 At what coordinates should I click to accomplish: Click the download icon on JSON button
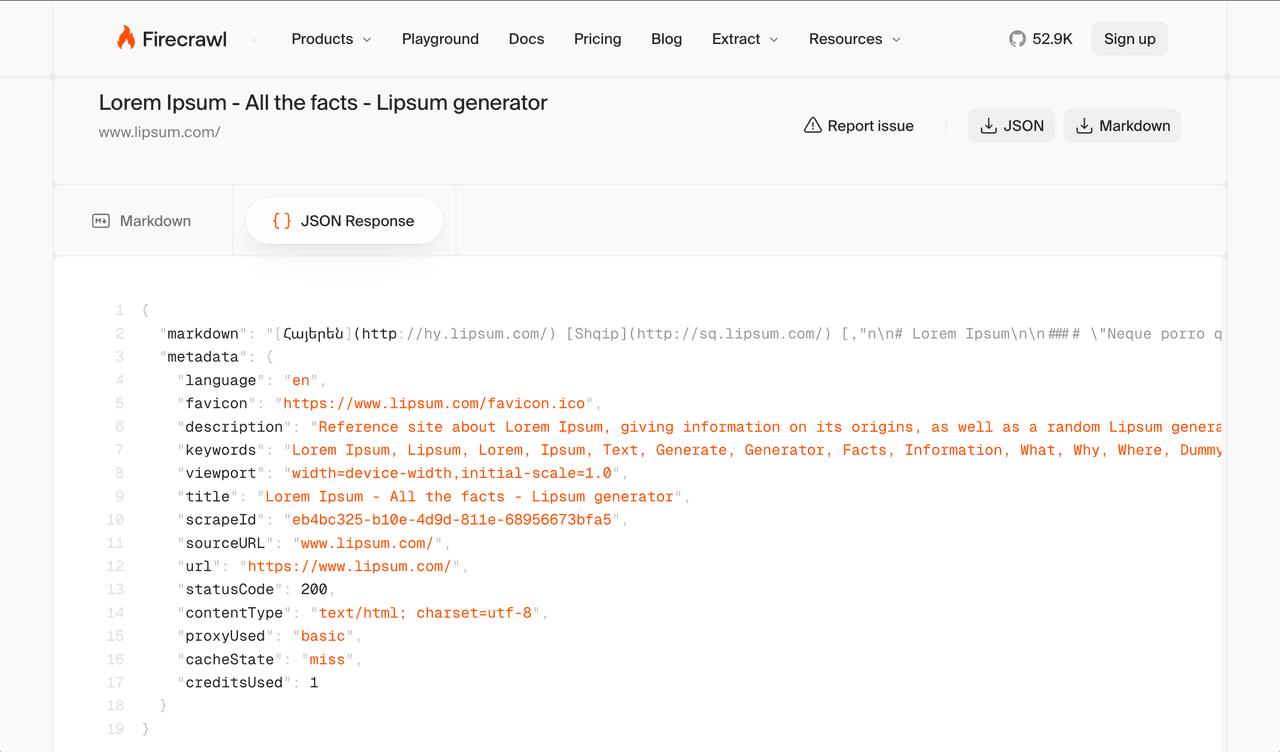pyautogui.click(x=988, y=126)
